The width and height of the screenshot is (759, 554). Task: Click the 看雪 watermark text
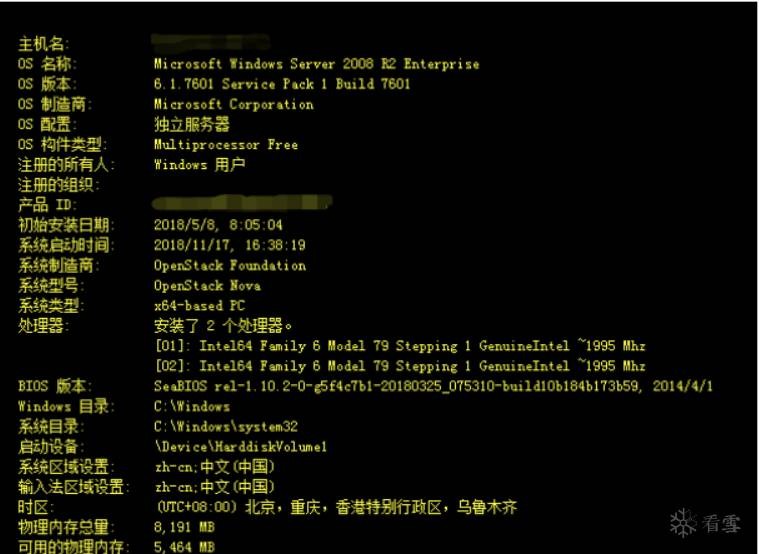(718, 521)
